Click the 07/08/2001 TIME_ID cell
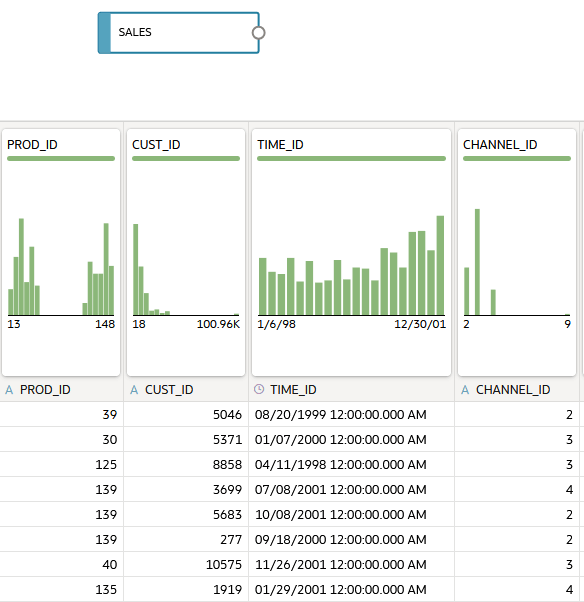584x602 pixels. (x=352, y=490)
